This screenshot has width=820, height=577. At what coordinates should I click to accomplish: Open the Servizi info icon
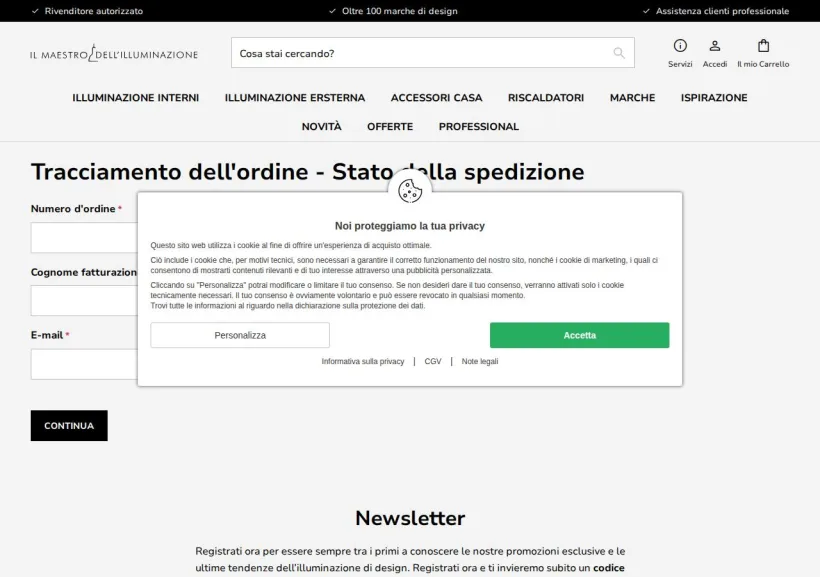[x=680, y=46]
